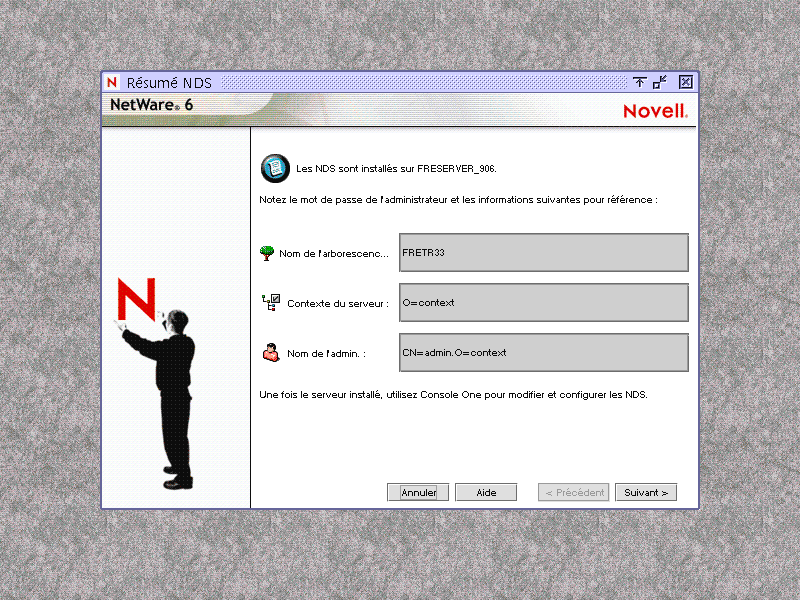Click the man holding red N image
This screenshot has width=800, height=600.
point(156,384)
